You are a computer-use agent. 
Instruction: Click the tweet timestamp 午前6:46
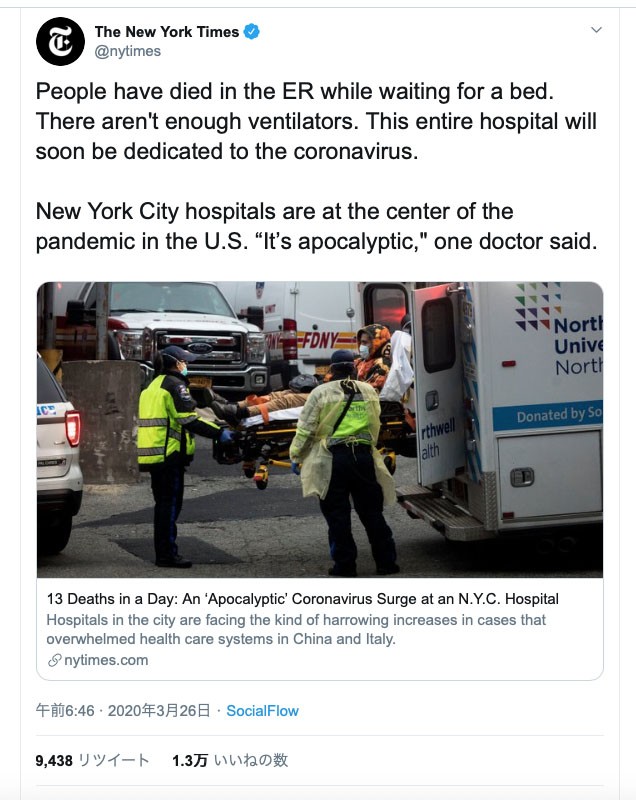click(65, 711)
